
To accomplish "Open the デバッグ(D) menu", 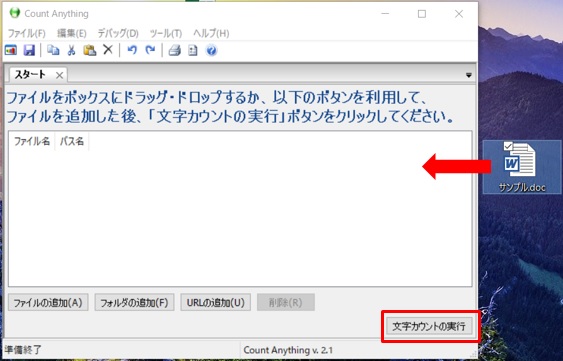I will pos(118,33).
